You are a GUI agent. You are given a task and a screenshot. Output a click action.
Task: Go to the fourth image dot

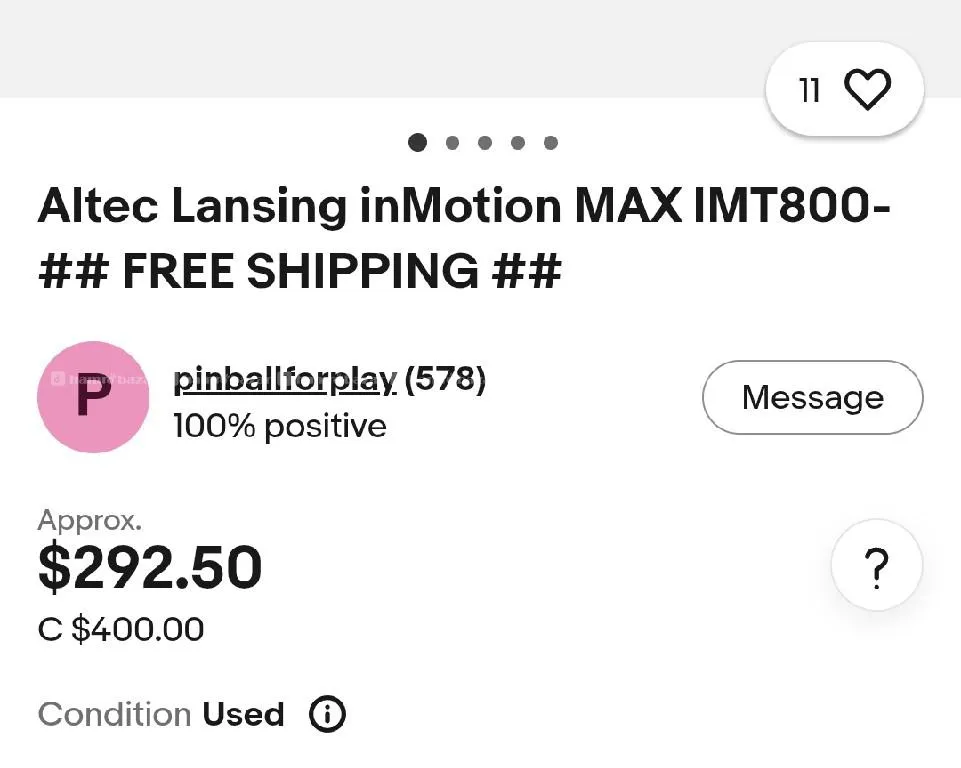pos(518,143)
